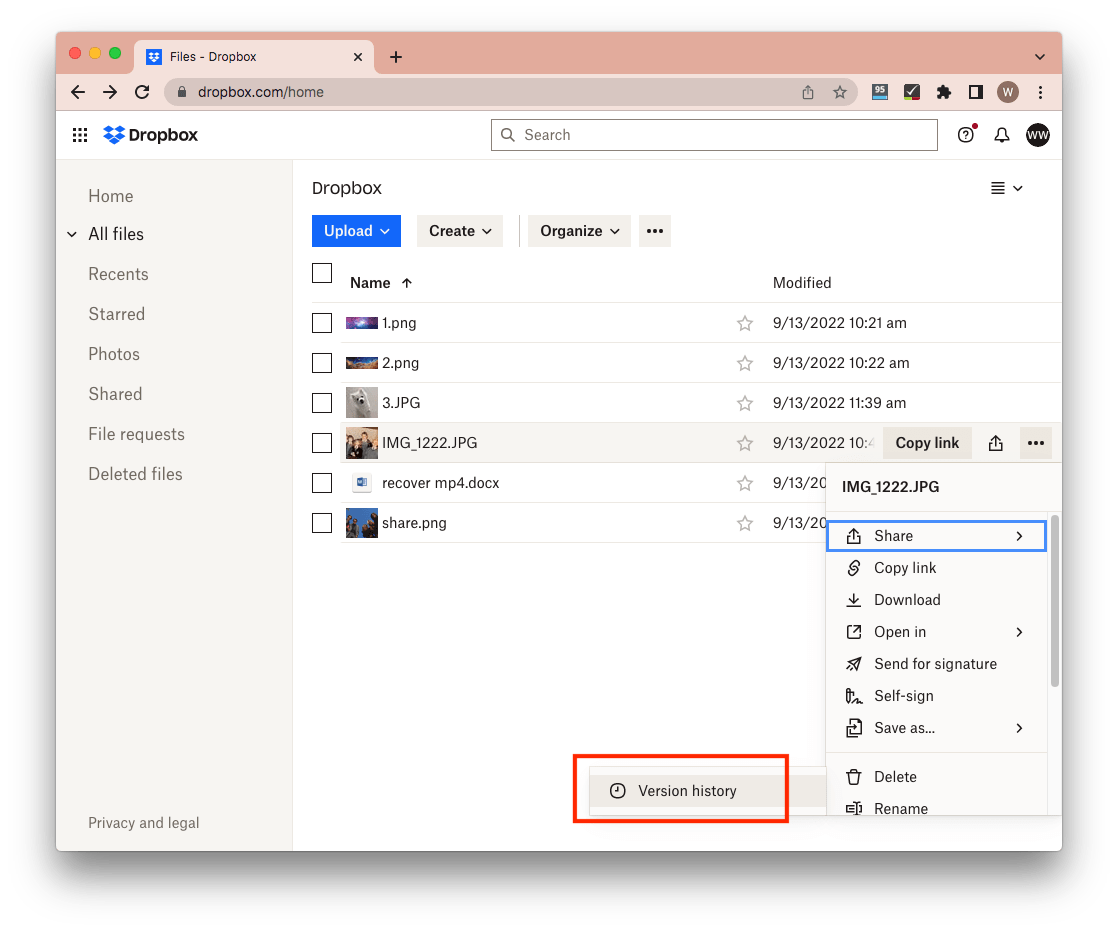This screenshot has height=931, width=1118.
Task: Open Shared in the sidebar
Action: coord(115,394)
